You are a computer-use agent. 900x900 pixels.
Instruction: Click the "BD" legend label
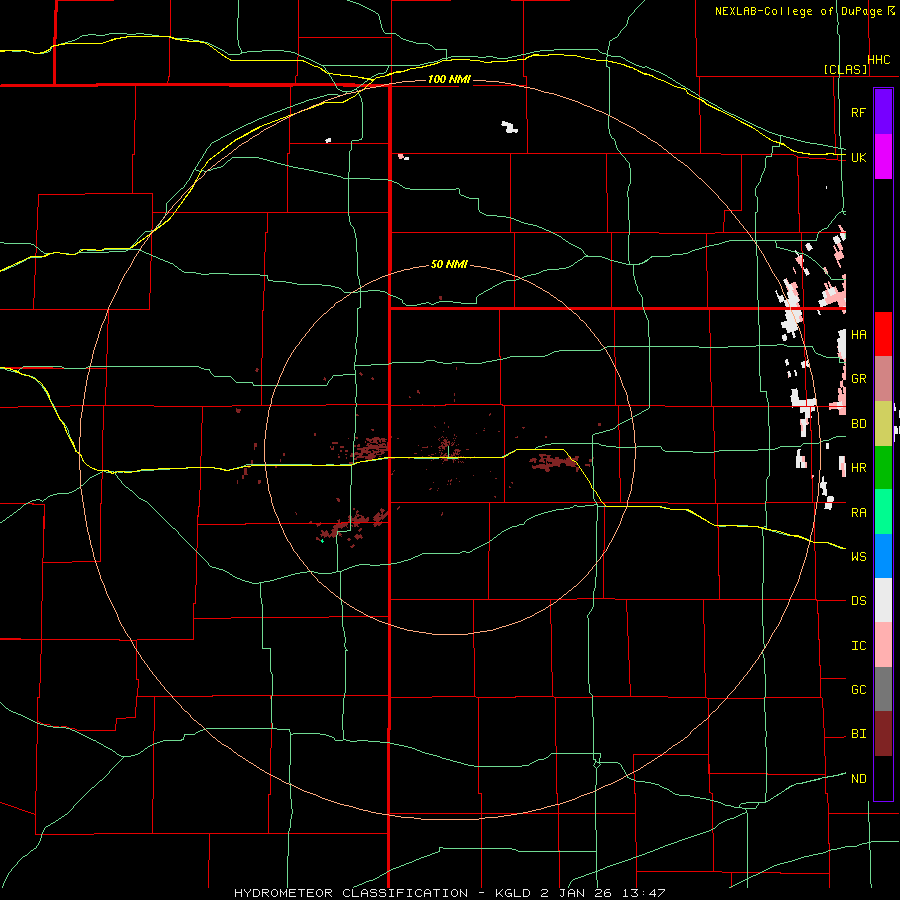858,424
